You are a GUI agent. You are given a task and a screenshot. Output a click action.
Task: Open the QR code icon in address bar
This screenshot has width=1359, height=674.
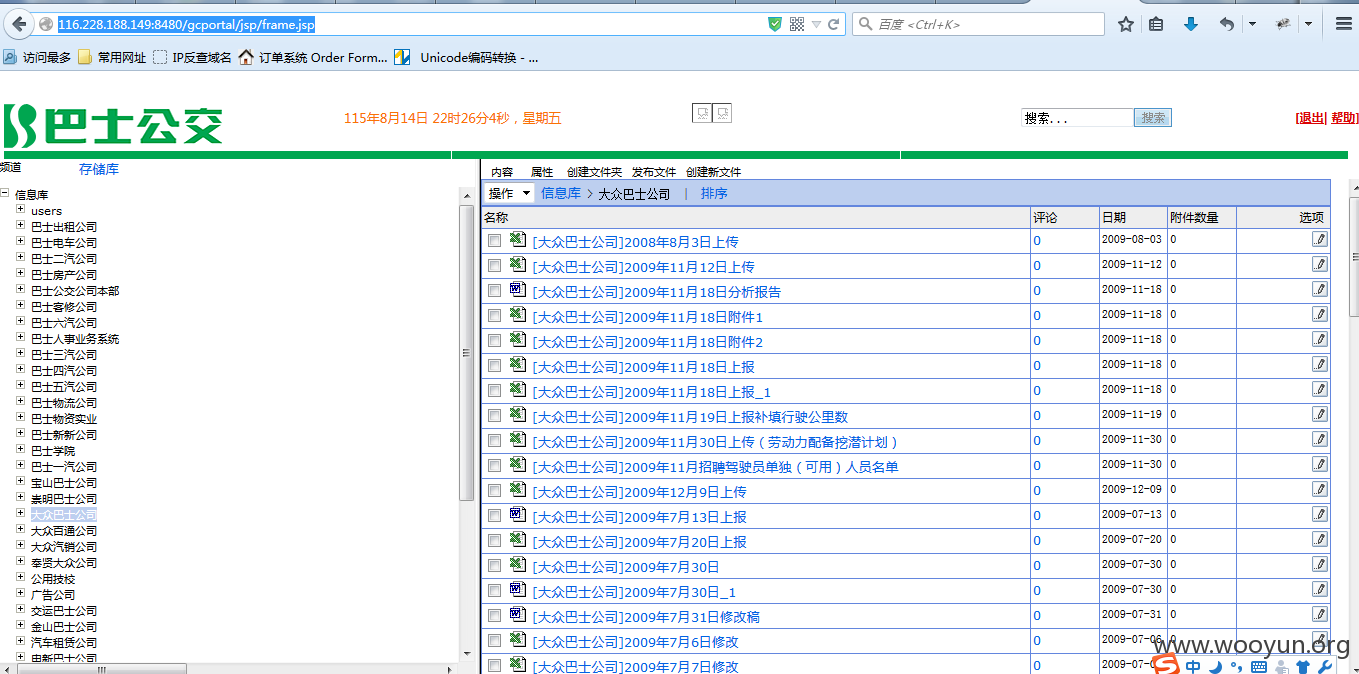797,24
